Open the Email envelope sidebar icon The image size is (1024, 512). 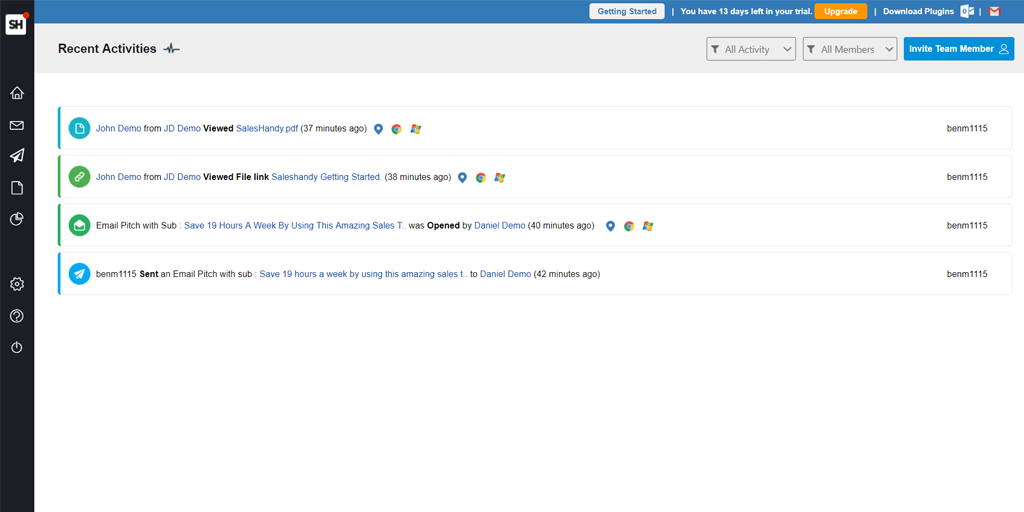click(17, 125)
